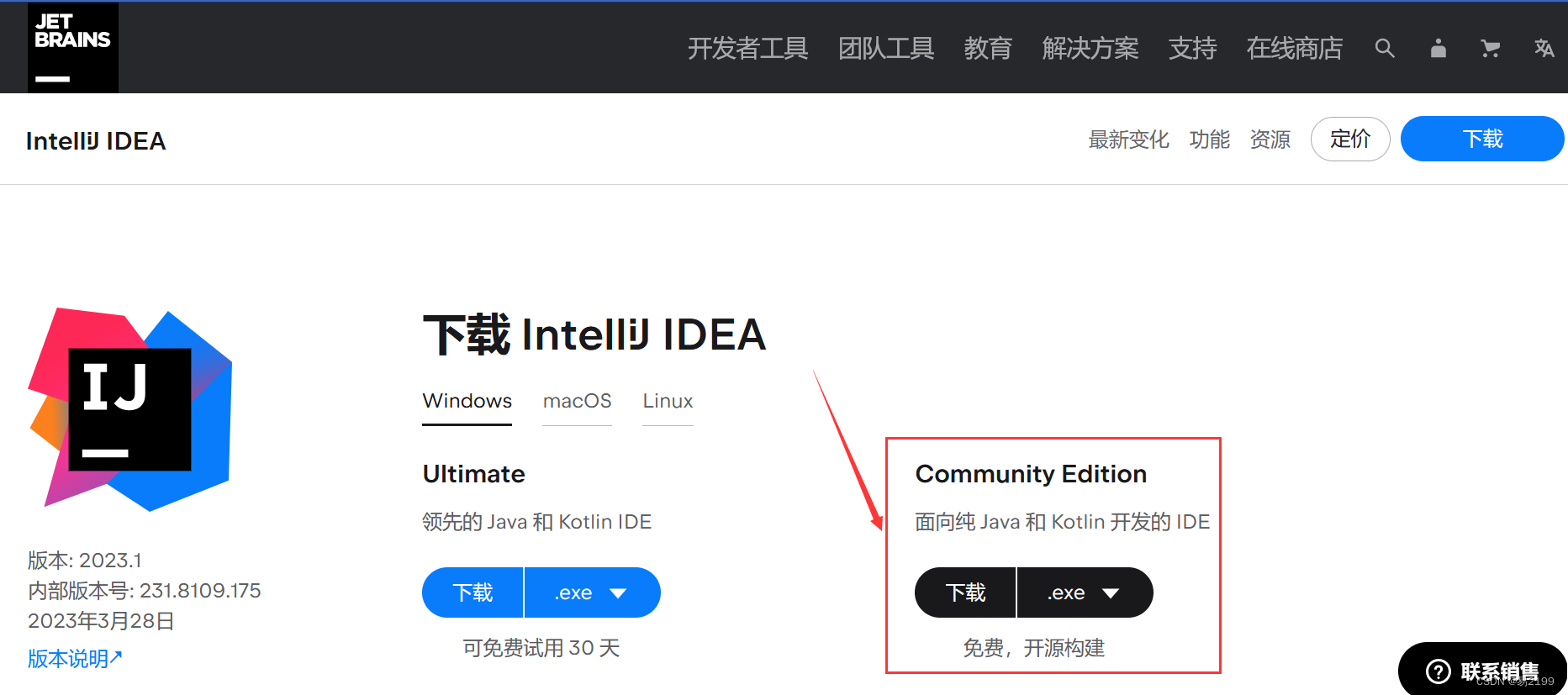Click the IntelliJ IDEA IJ logo image
Image resolution: width=1568 pixels, height=695 pixels.
click(x=130, y=409)
